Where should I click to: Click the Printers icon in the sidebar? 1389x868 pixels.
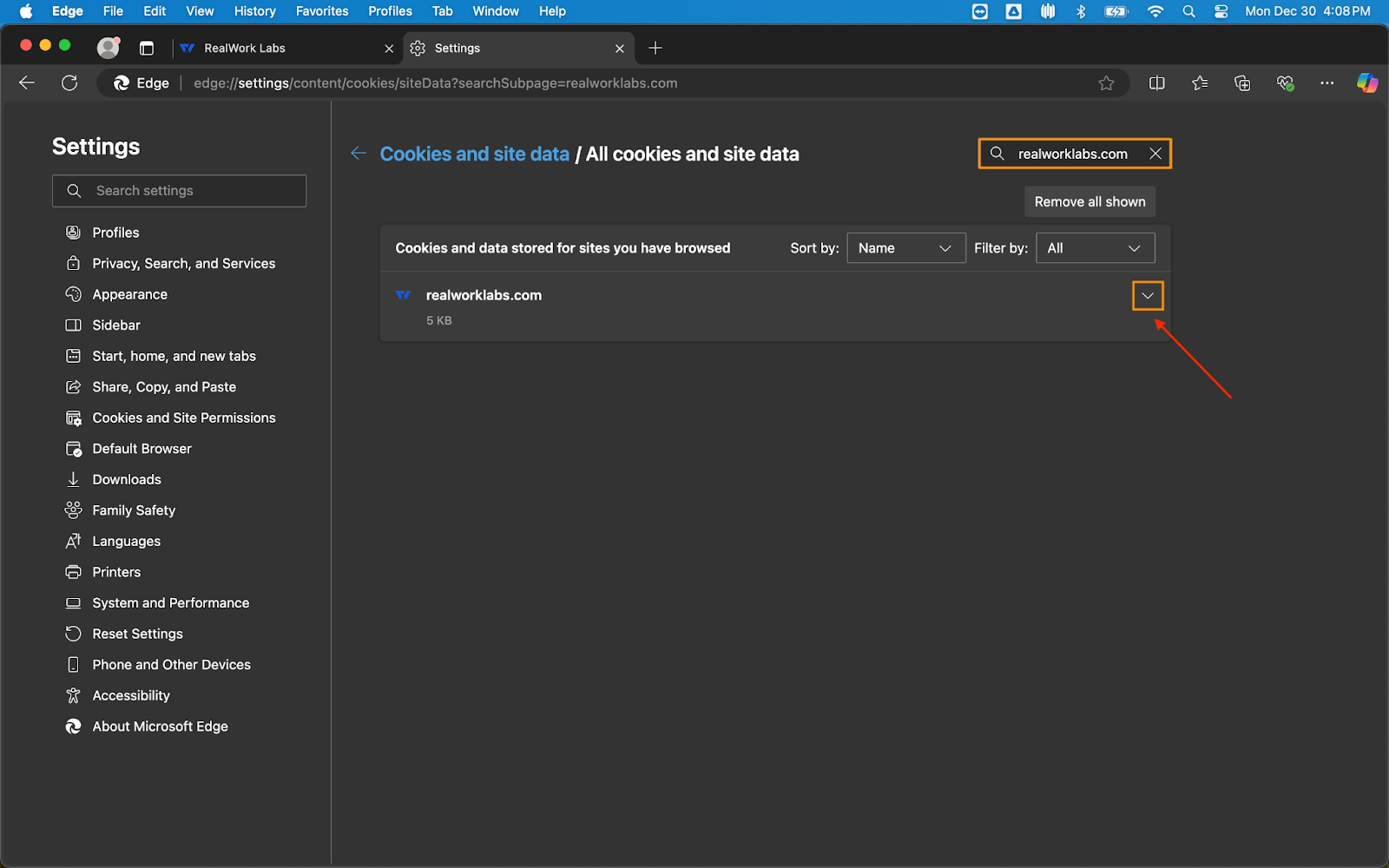(x=74, y=572)
